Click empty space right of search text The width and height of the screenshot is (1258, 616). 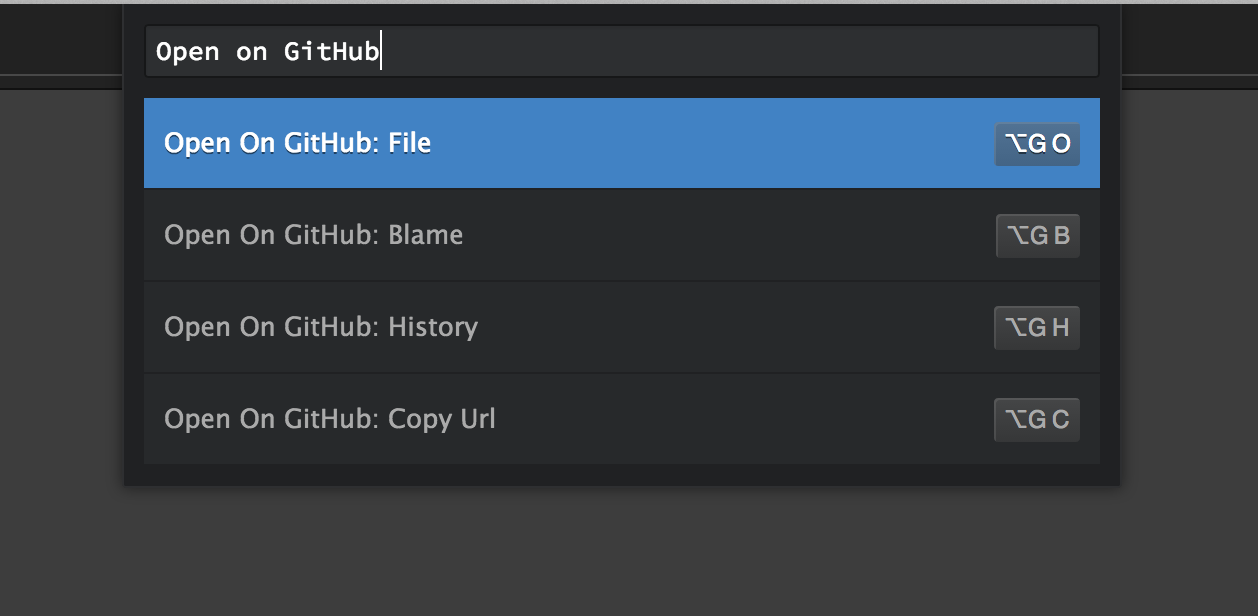coord(740,52)
